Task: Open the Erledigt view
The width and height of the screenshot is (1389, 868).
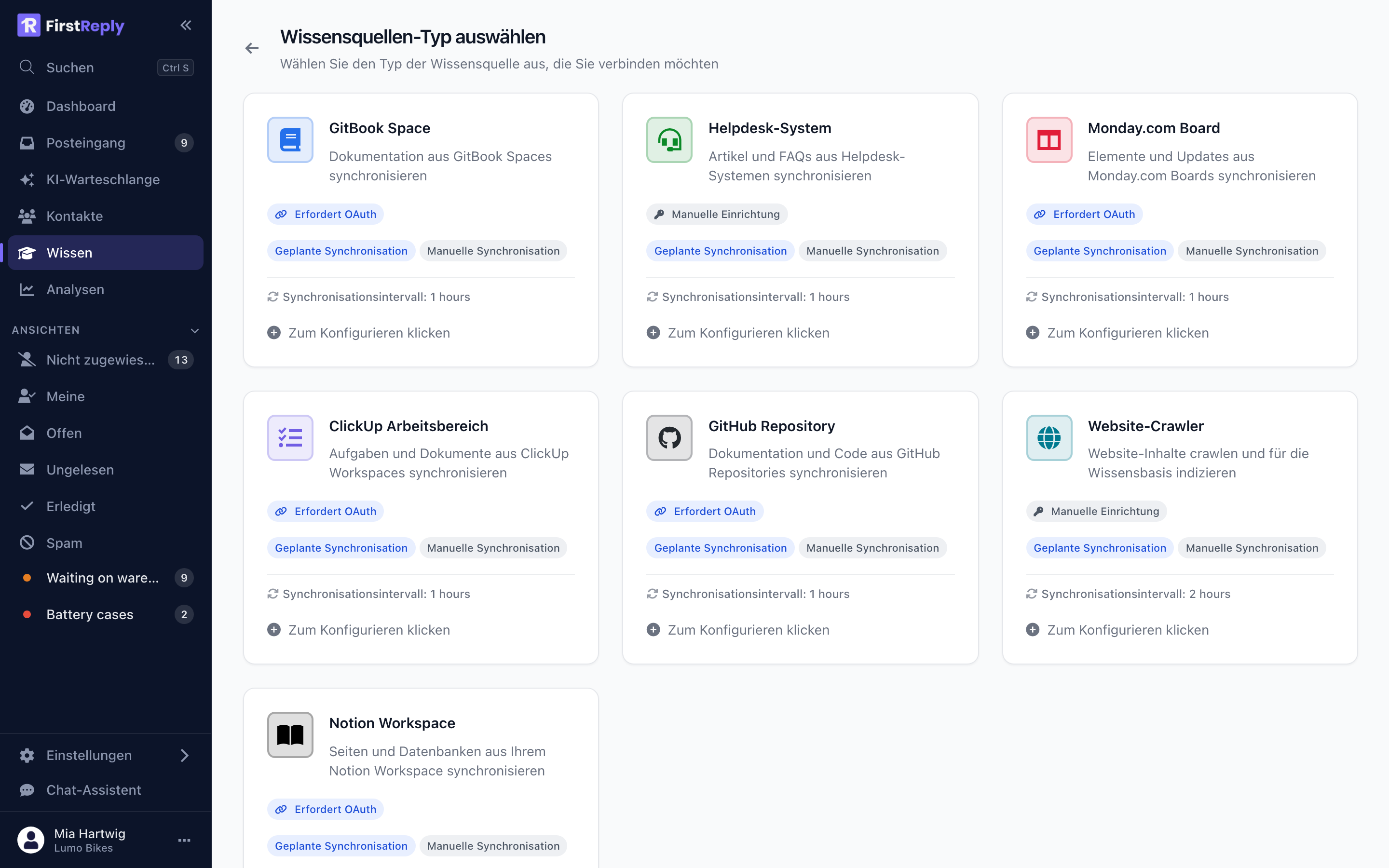Action: pos(106,506)
